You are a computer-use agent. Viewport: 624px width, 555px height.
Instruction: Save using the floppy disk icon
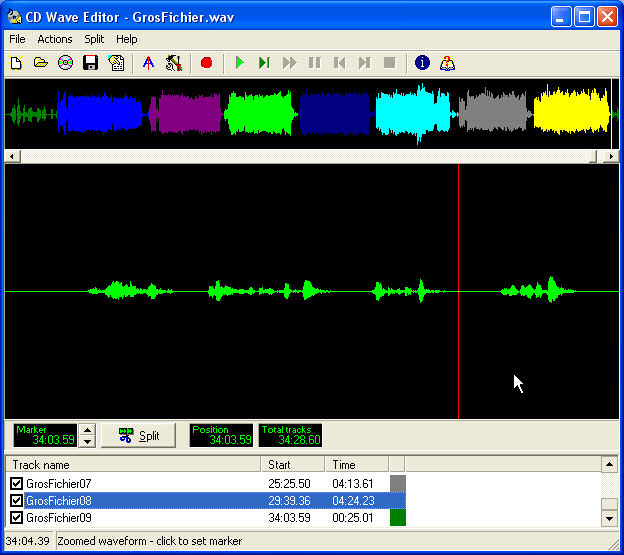click(91, 63)
